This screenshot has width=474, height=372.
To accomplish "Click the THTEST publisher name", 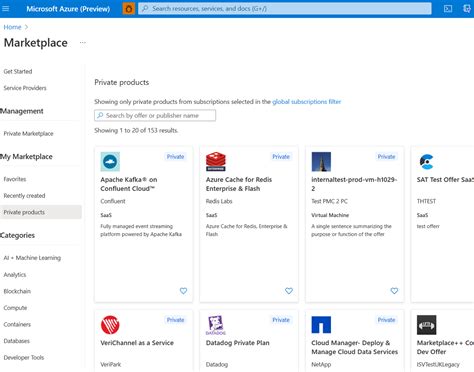I will [426, 201].
